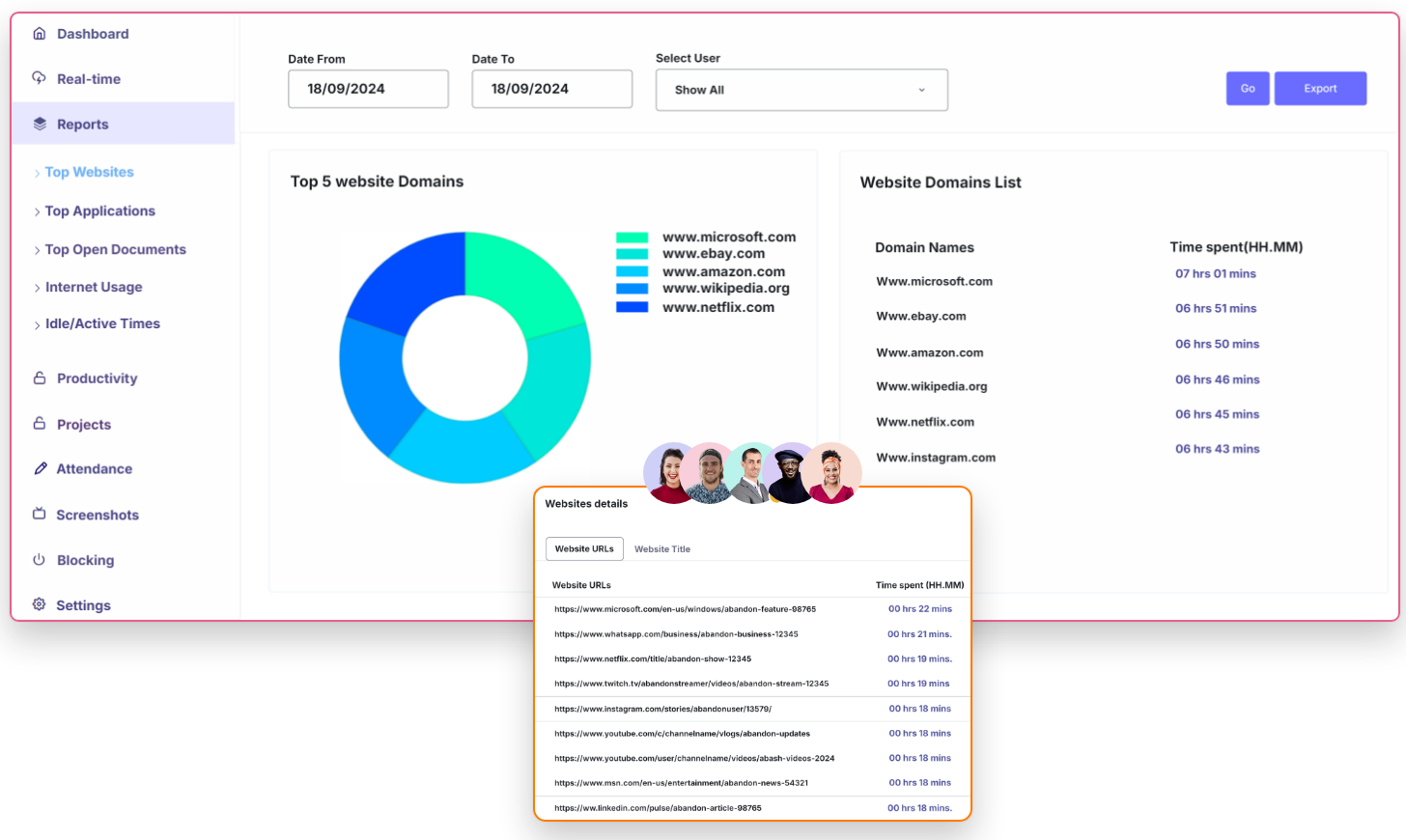The image size is (1406, 840).
Task: Click the Attendance pencil icon
Action: 40,468
